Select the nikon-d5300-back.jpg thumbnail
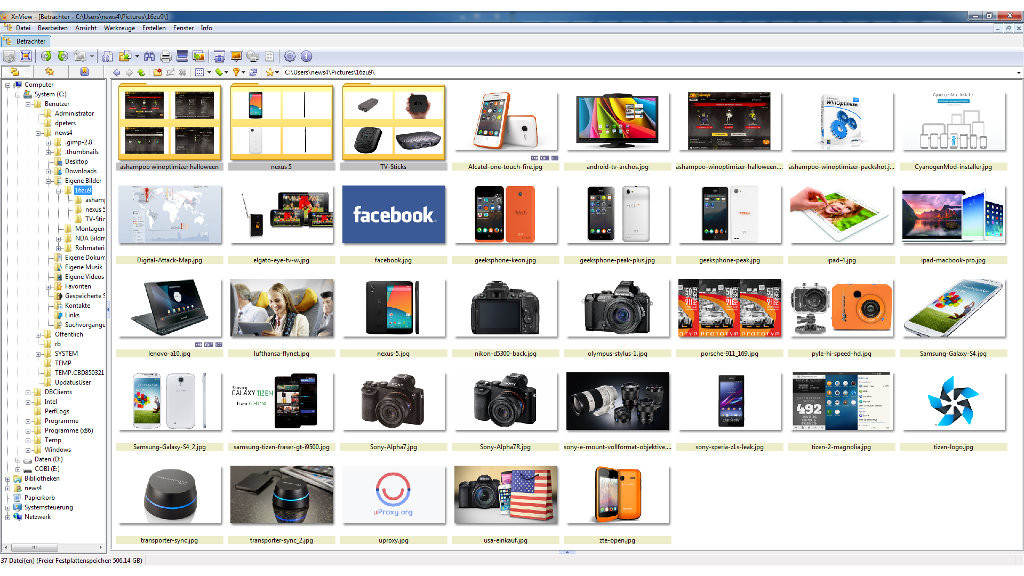1024x576 pixels. click(x=505, y=308)
